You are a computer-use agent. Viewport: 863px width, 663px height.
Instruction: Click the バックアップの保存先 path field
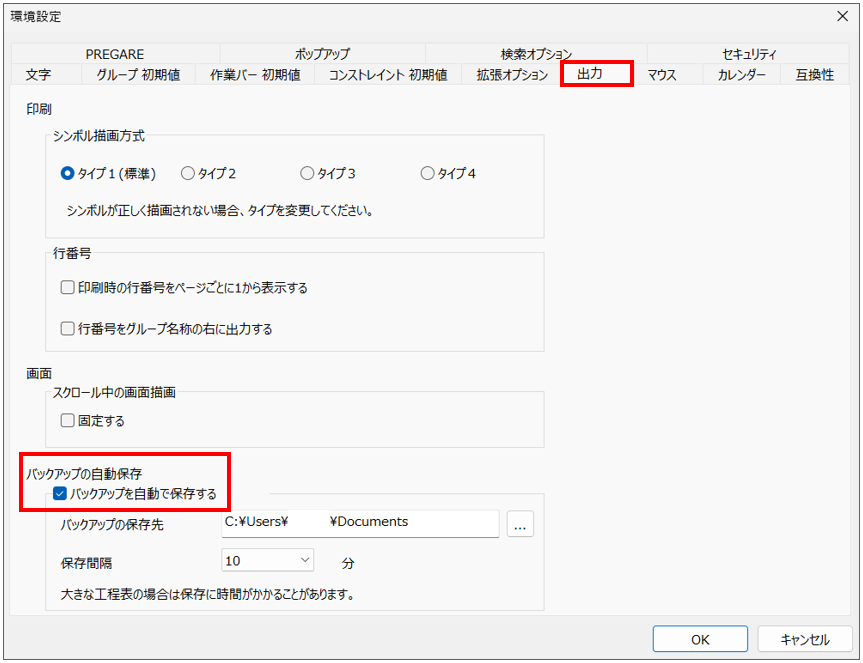click(361, 523)
